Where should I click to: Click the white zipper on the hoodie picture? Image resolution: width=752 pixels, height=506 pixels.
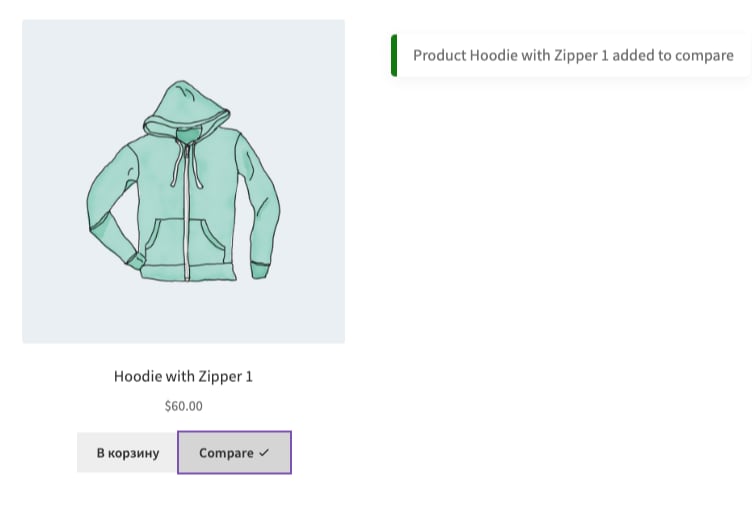click(x=187, y=211)
